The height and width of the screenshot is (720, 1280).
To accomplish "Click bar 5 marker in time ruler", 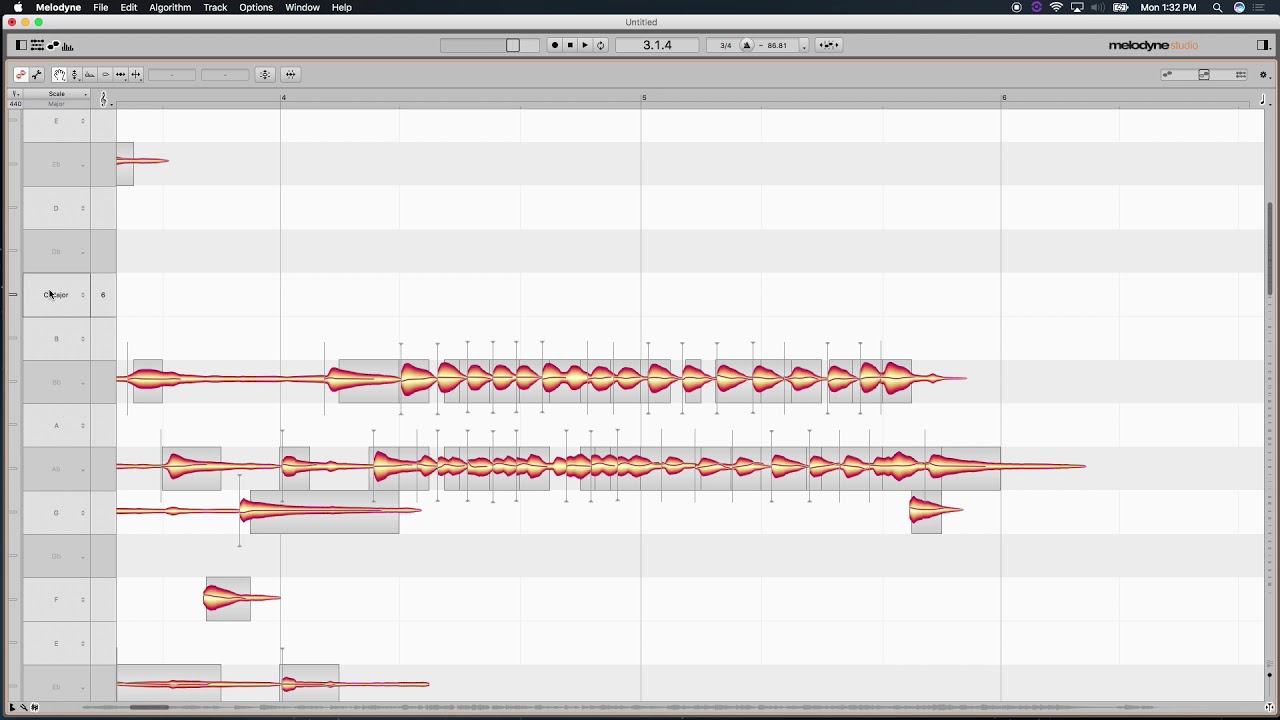I will 644,98.
